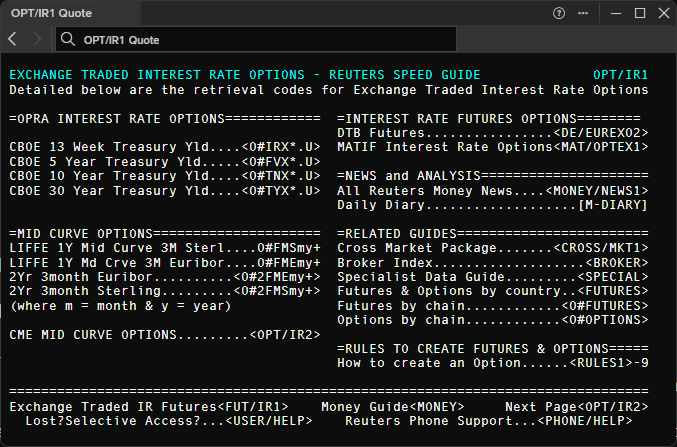677x447 pixels.
Task: Click the RELATED GUIDES heading
Action: pyautogui.click(x=493, y=234)
